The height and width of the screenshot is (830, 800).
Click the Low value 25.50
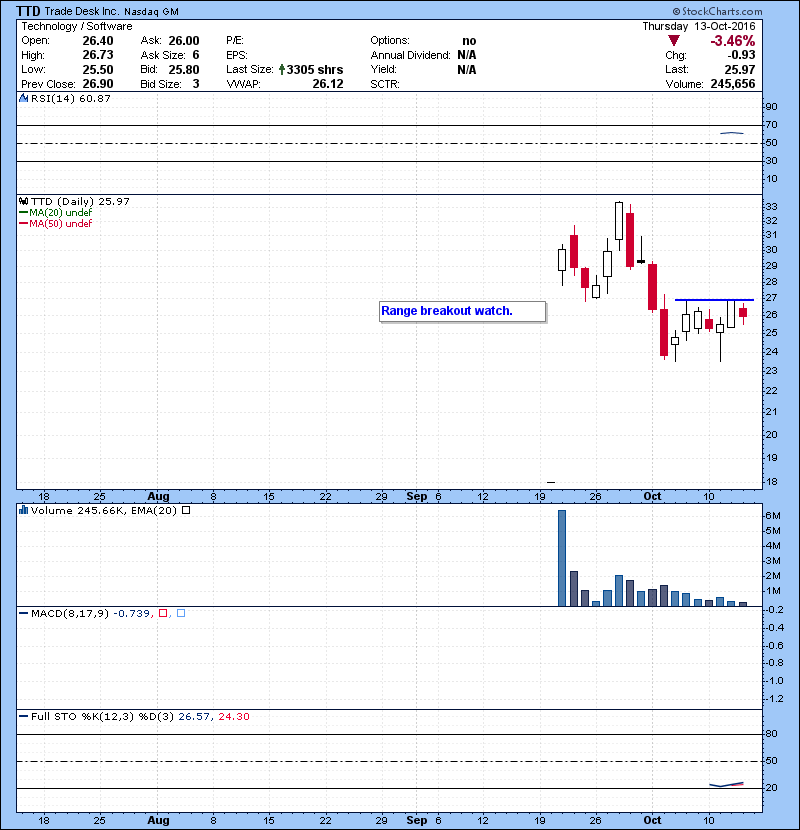[98, 69]
